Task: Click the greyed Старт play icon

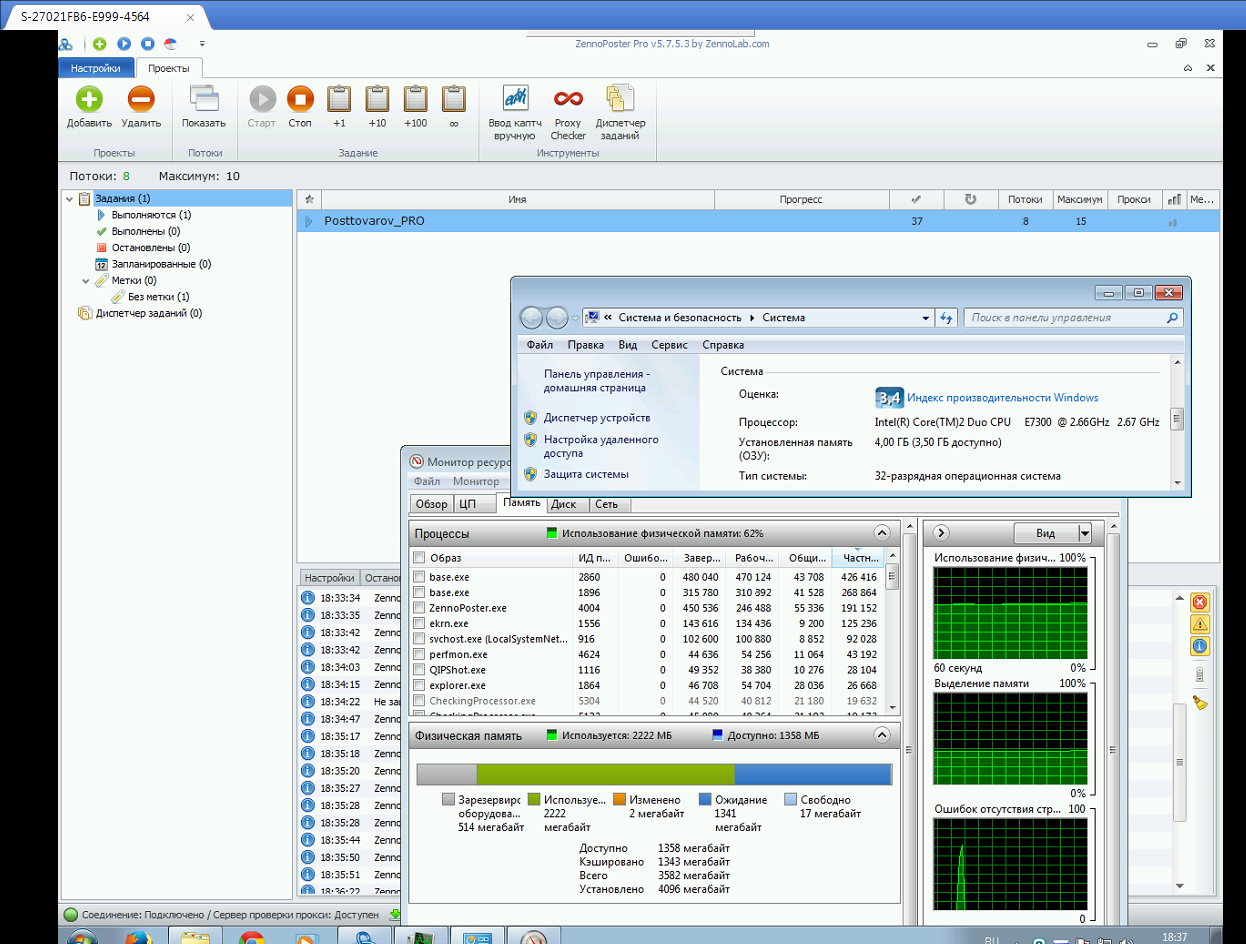Action: pos(262,99)
